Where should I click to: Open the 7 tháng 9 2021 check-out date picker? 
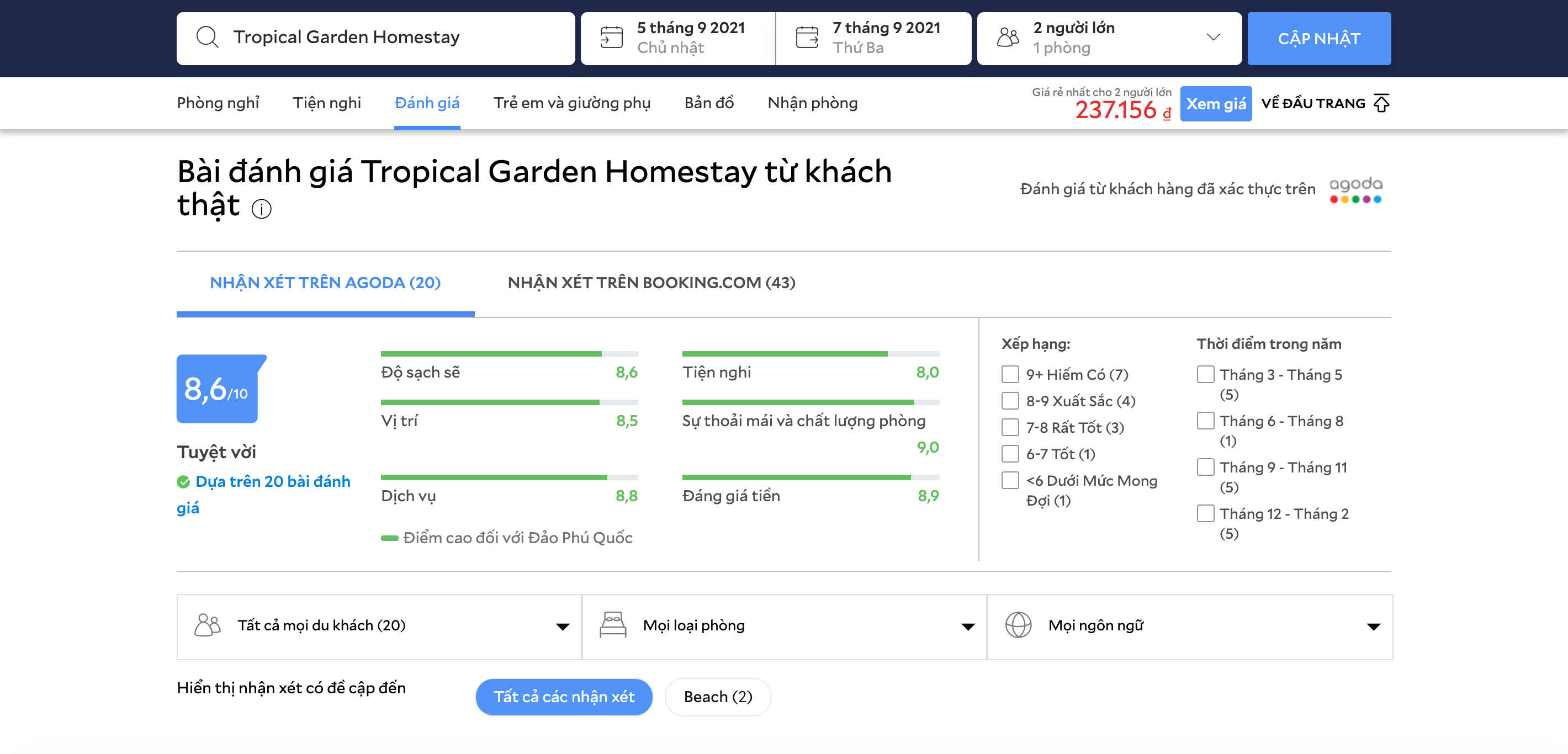[x=873, y=38]
